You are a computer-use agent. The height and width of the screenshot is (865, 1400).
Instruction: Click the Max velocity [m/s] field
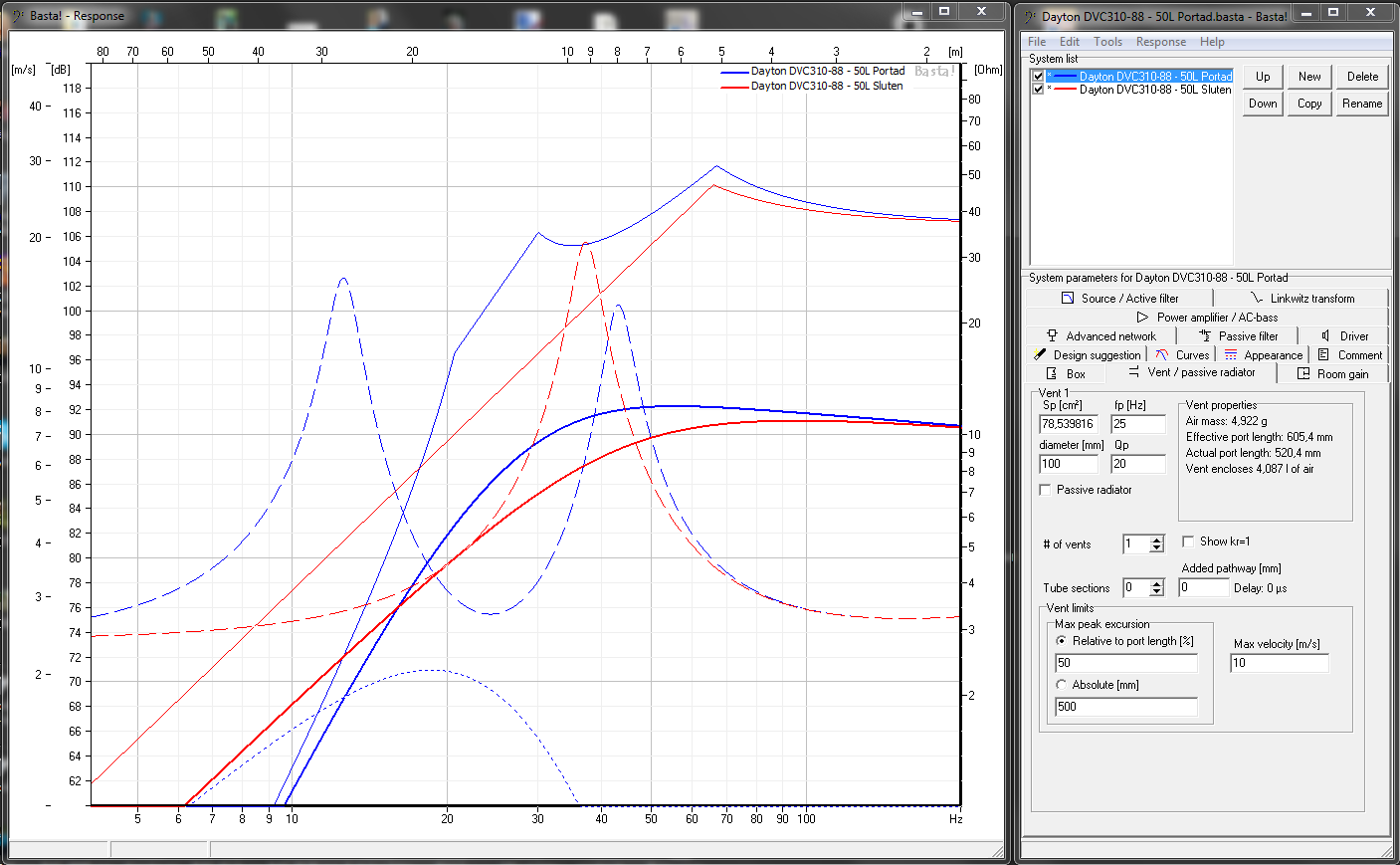click(x=1279, y=663)
